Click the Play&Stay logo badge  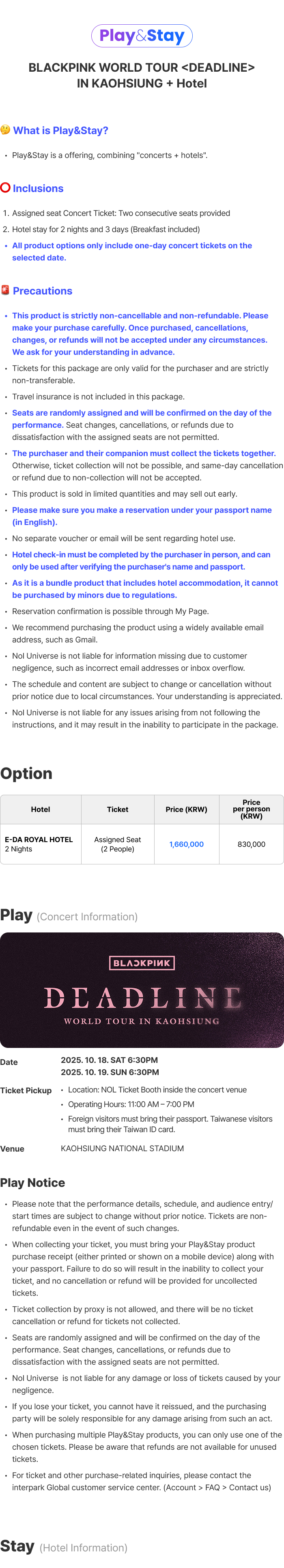141,36
